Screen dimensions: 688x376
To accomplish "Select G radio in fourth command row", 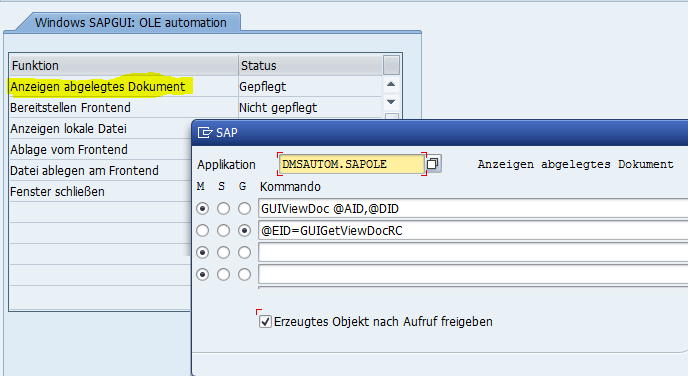I will tap(244, 274).
